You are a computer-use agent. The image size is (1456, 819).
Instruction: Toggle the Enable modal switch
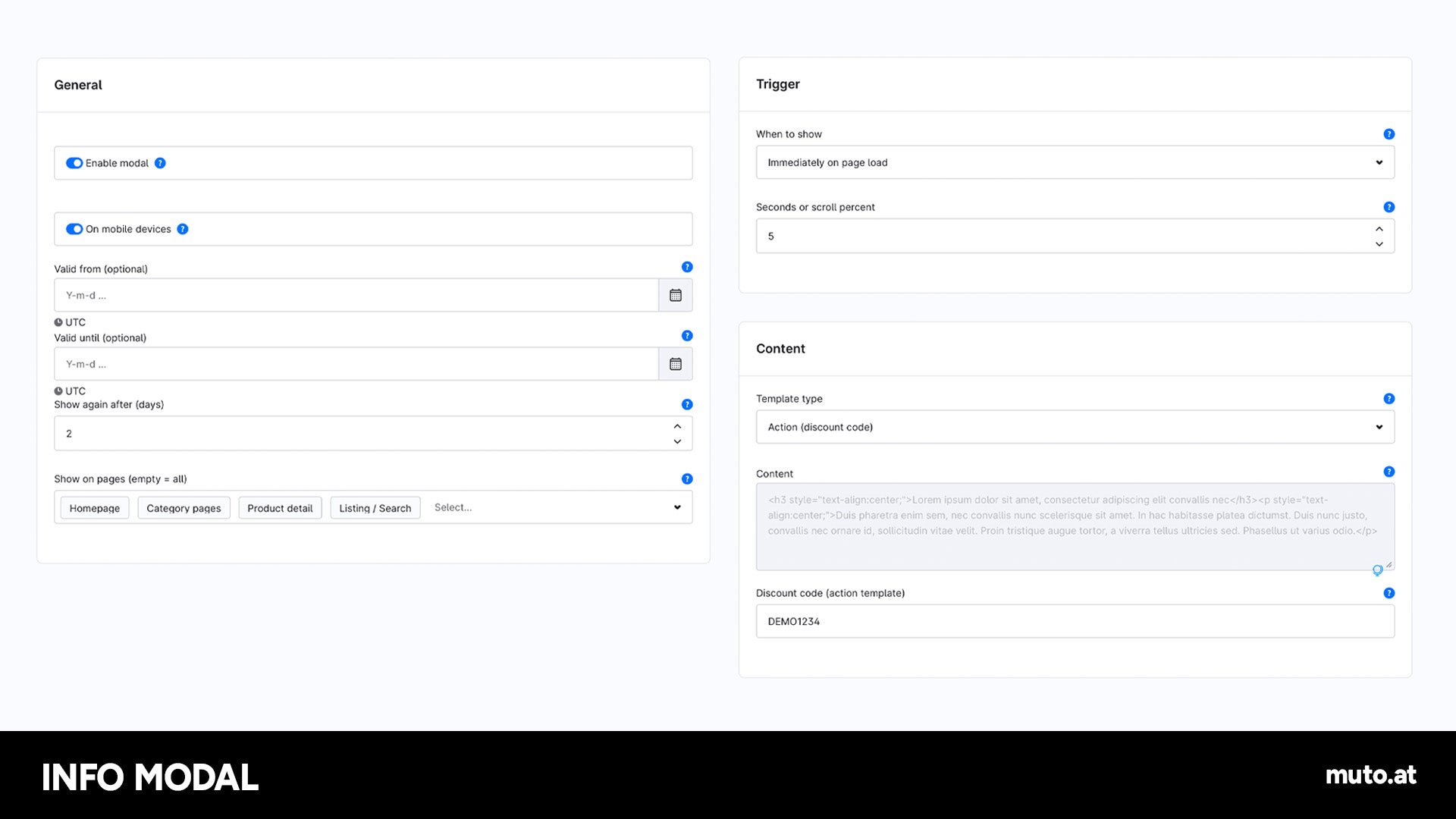pos(74,163)
